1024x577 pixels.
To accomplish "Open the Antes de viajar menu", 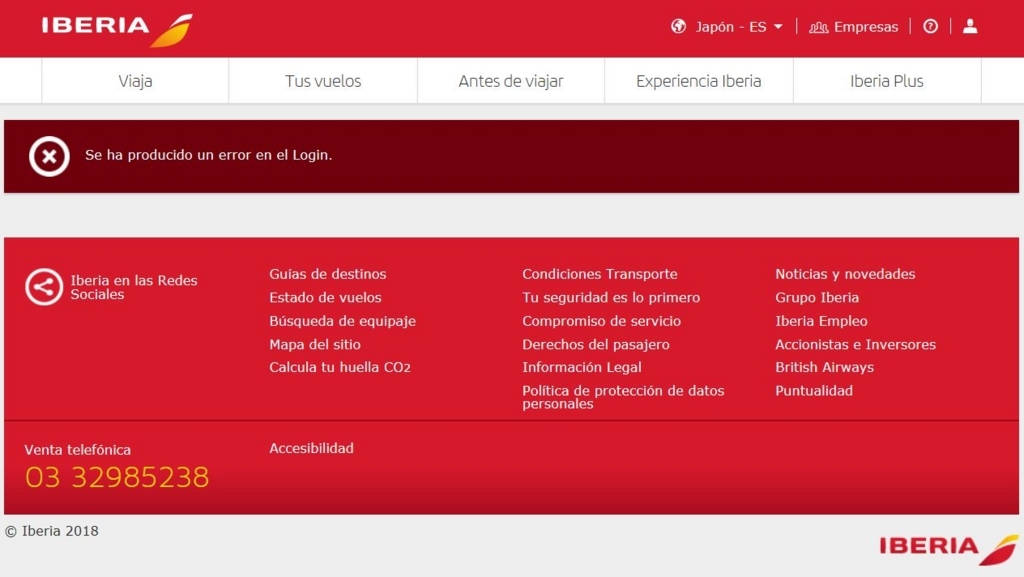I will 511,81.
